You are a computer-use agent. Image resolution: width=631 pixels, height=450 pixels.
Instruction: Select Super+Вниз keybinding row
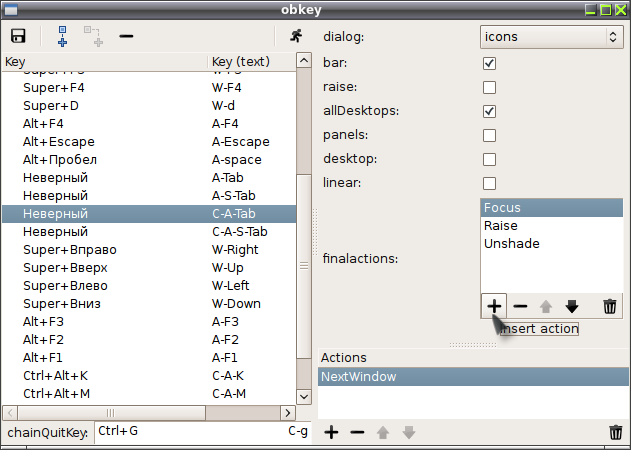pyautogui.click(x=149, y=303)
